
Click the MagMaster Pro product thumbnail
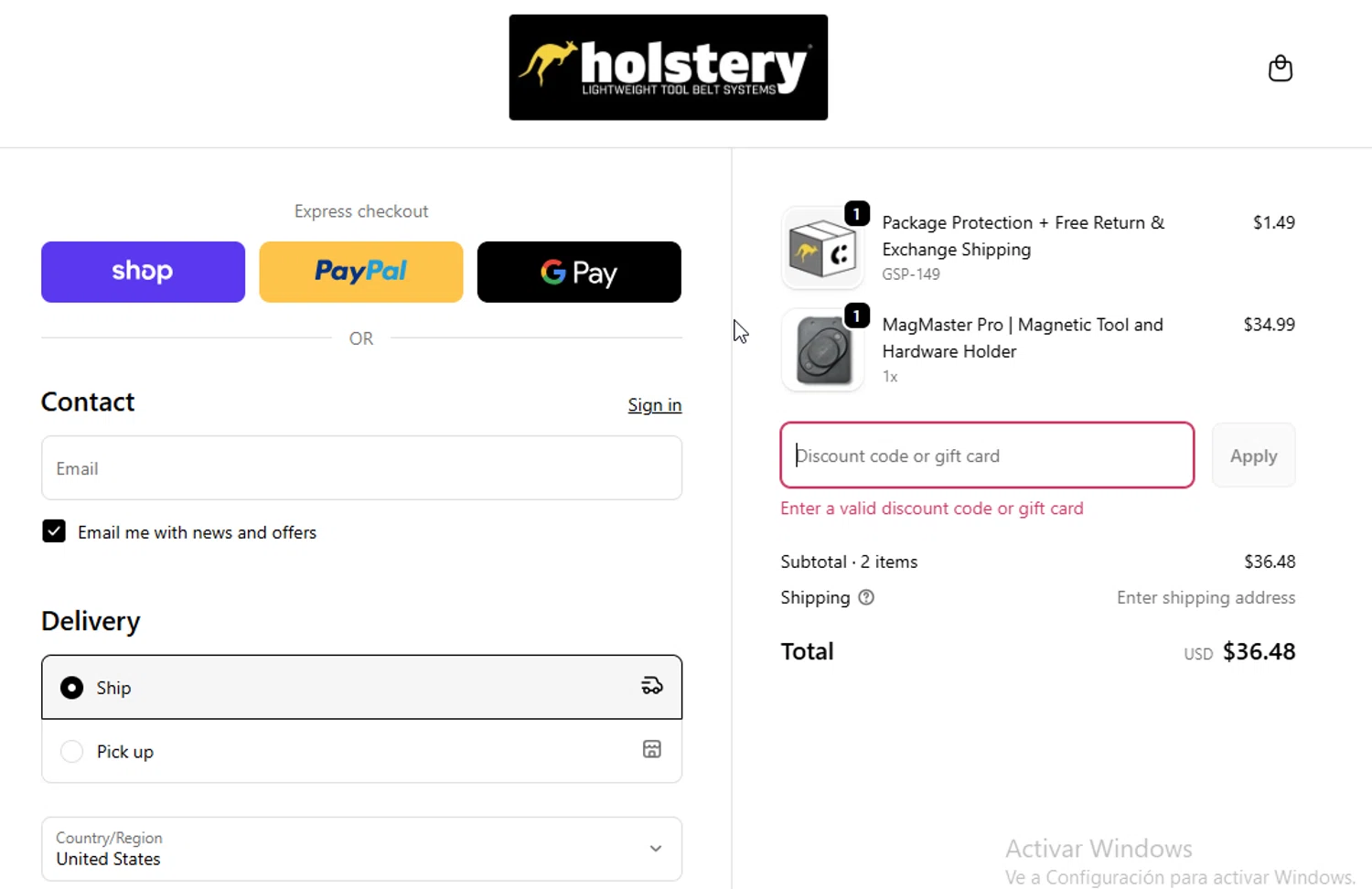pos(822,350)
